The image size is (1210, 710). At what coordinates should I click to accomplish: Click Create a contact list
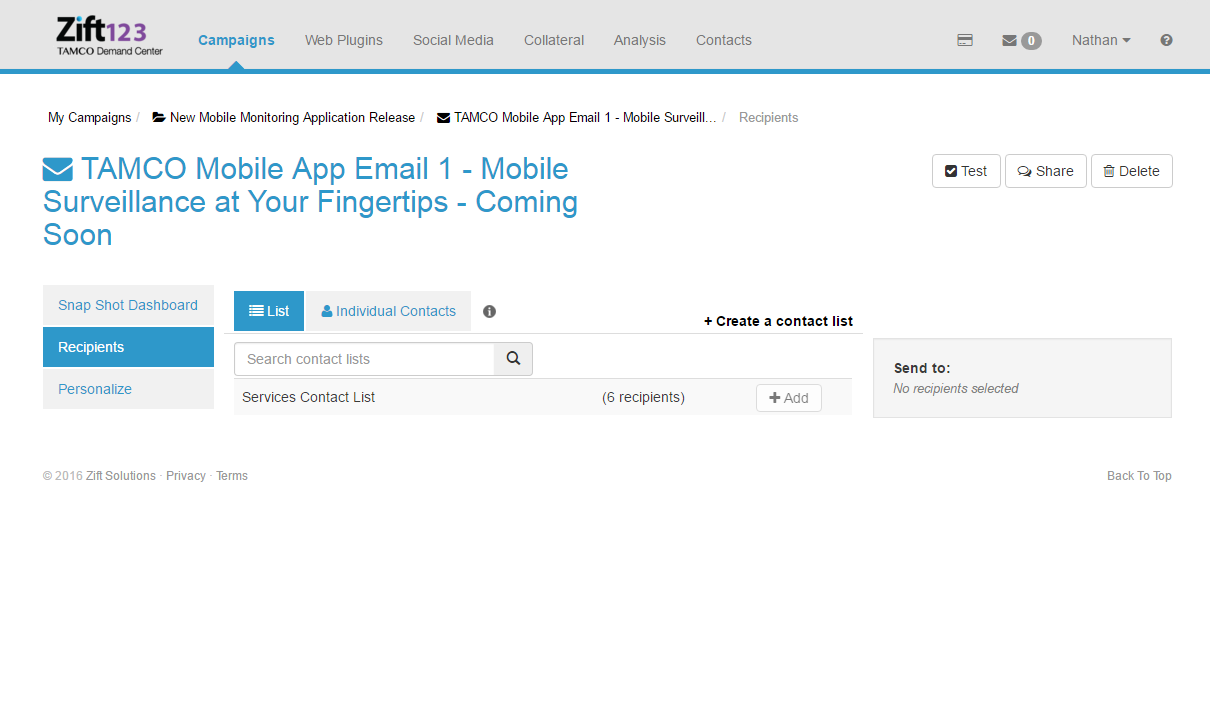coord(779,321)
